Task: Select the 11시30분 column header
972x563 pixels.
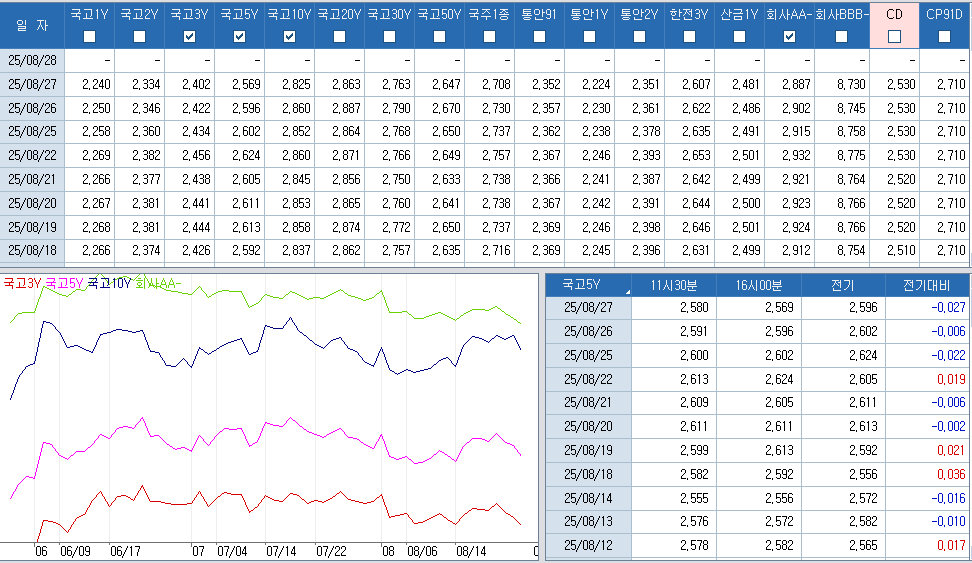Action: pyautogui.click(x=673, y=284)
